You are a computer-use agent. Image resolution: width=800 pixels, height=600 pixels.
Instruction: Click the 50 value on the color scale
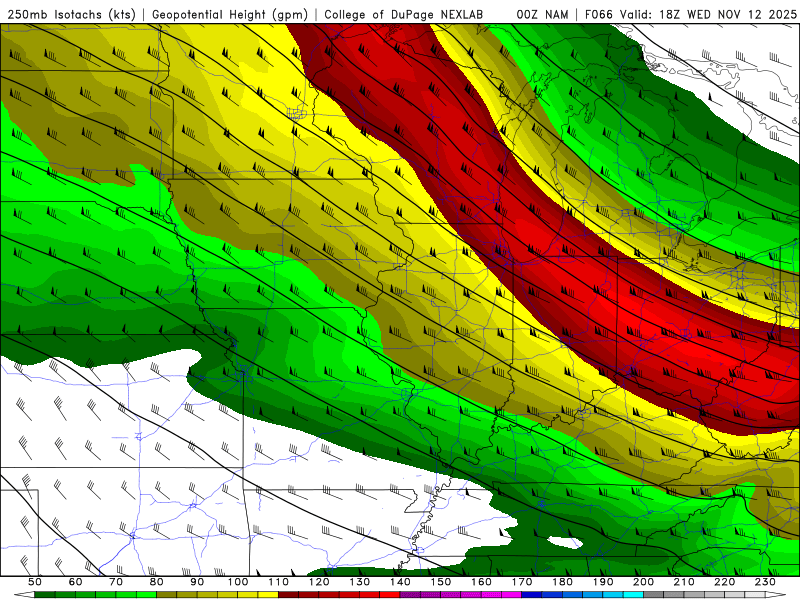pos(35,582)
